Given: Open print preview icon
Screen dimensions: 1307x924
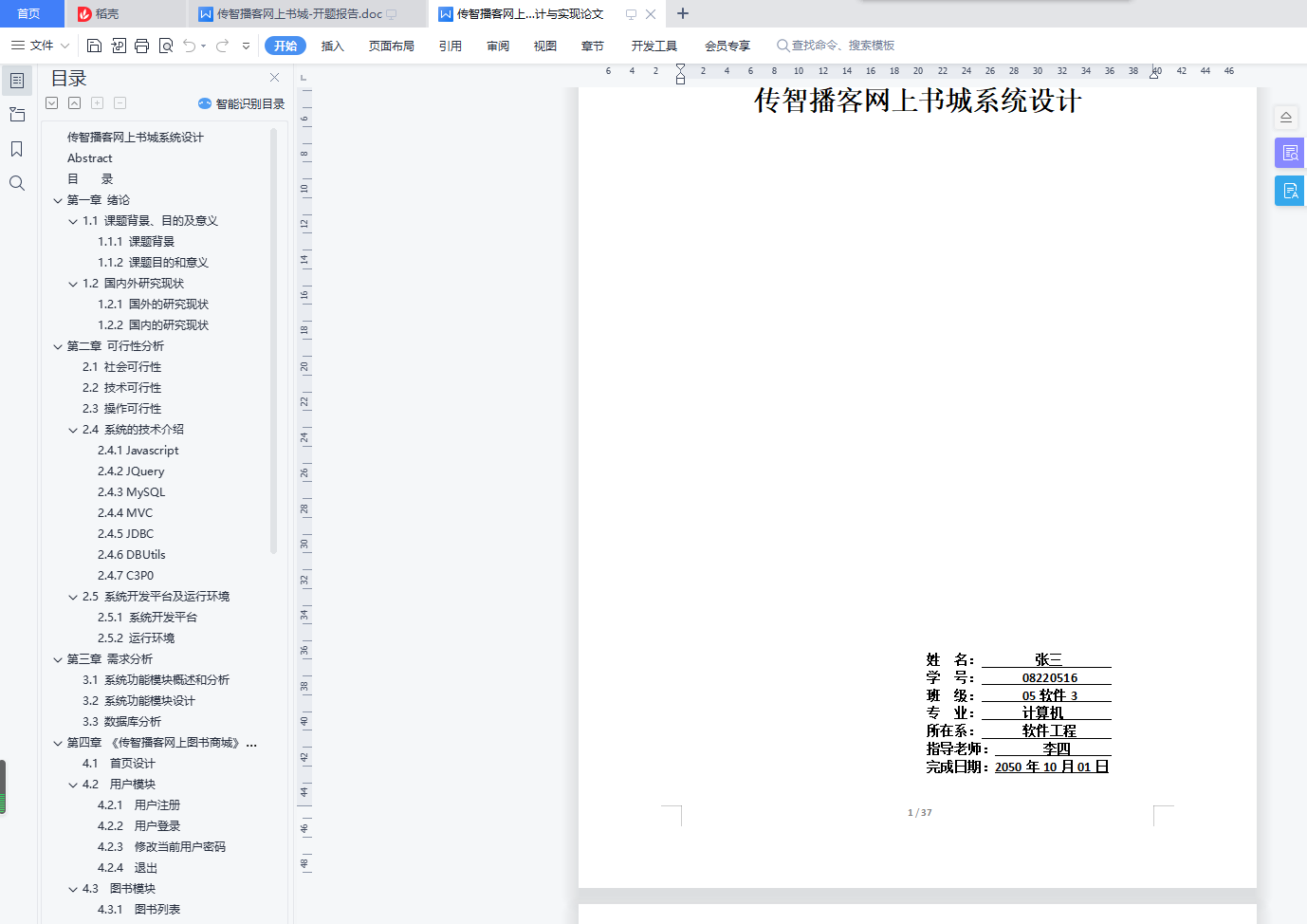Looking at the screenshot, I should (x=166, y=46).
